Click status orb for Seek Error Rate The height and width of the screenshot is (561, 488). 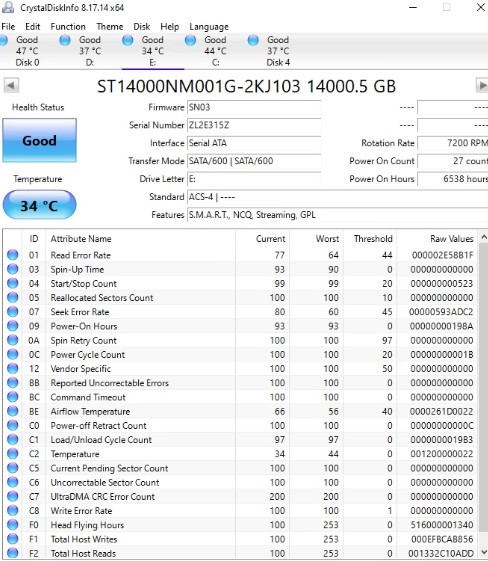(13, 312)
